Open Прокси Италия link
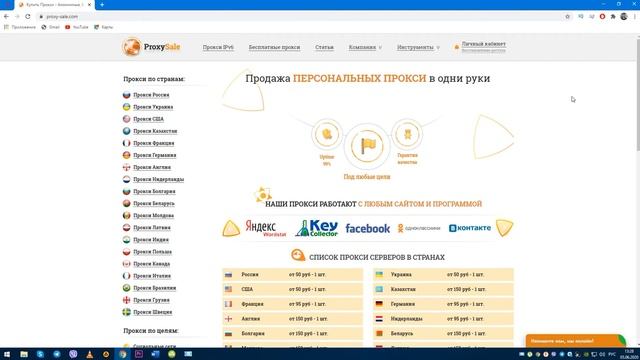This screenshot has width=640, height=360. pos(152,276)
